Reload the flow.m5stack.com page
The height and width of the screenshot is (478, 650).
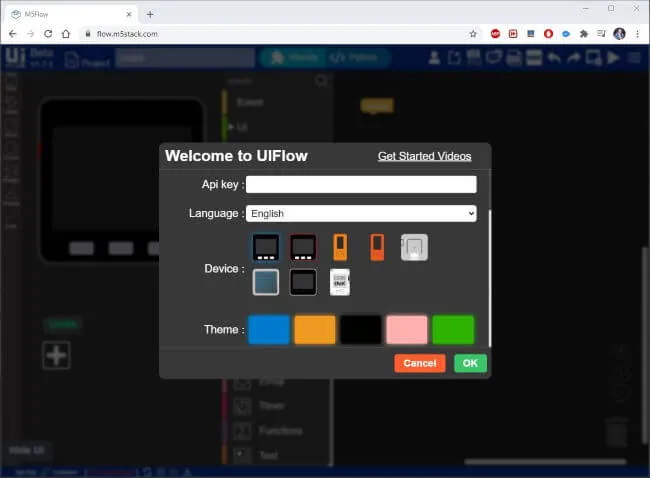pyautogui.click(x=48, y=34)
